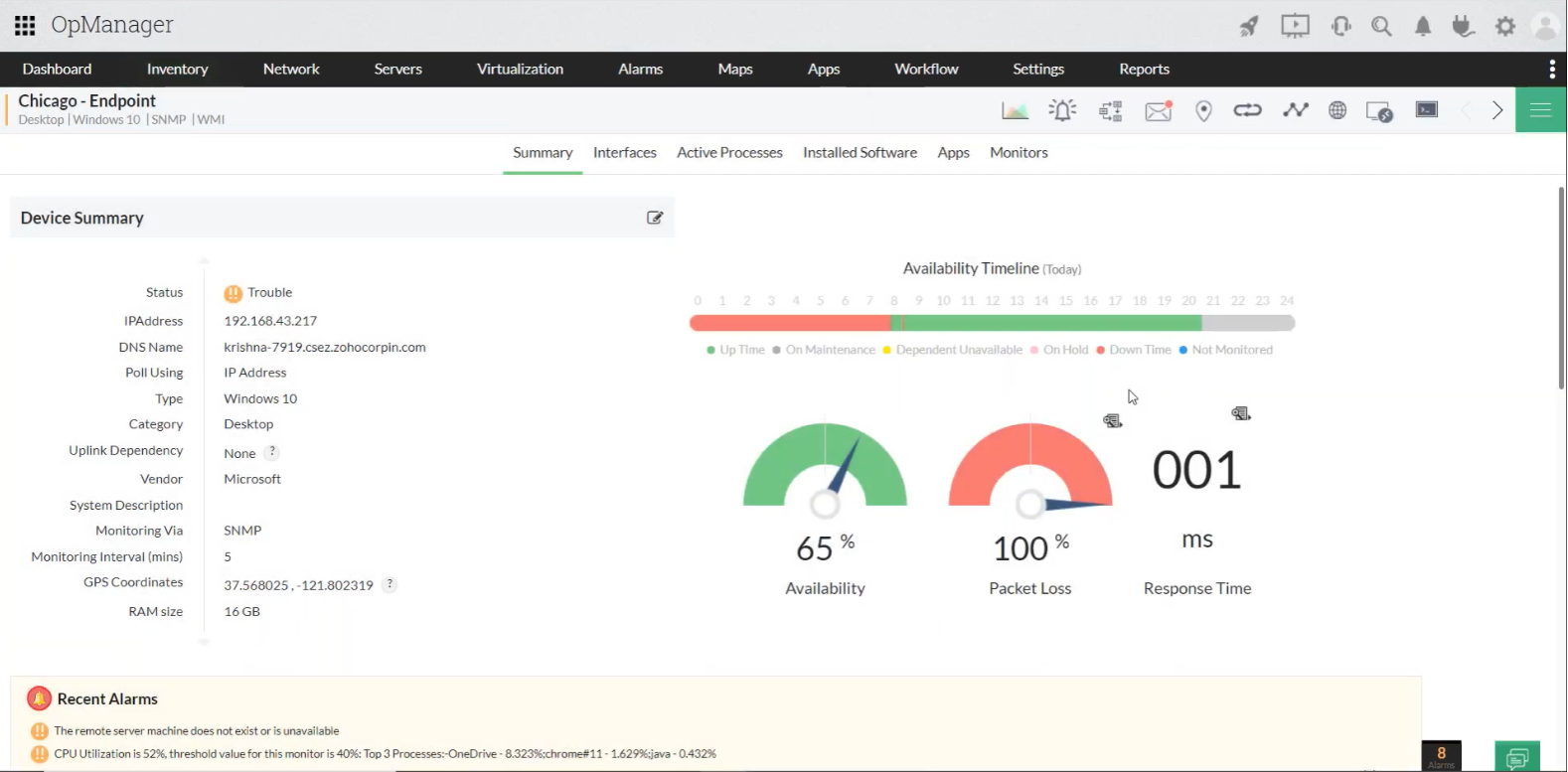Launch the remote desktop monitor icon

click(1379, 111)
